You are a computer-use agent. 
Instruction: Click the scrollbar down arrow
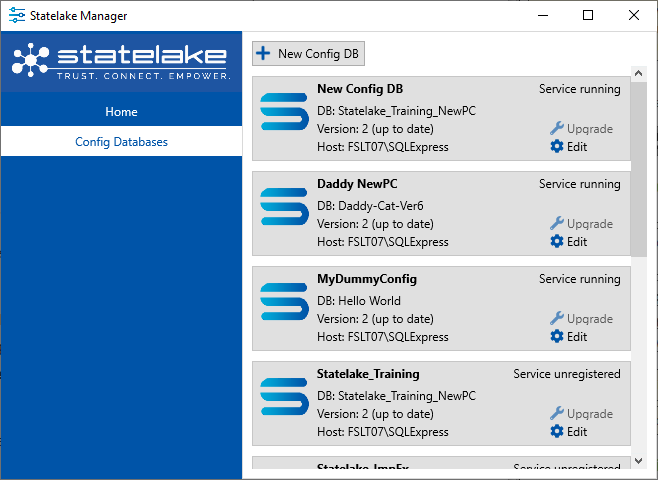pos(639,461)
